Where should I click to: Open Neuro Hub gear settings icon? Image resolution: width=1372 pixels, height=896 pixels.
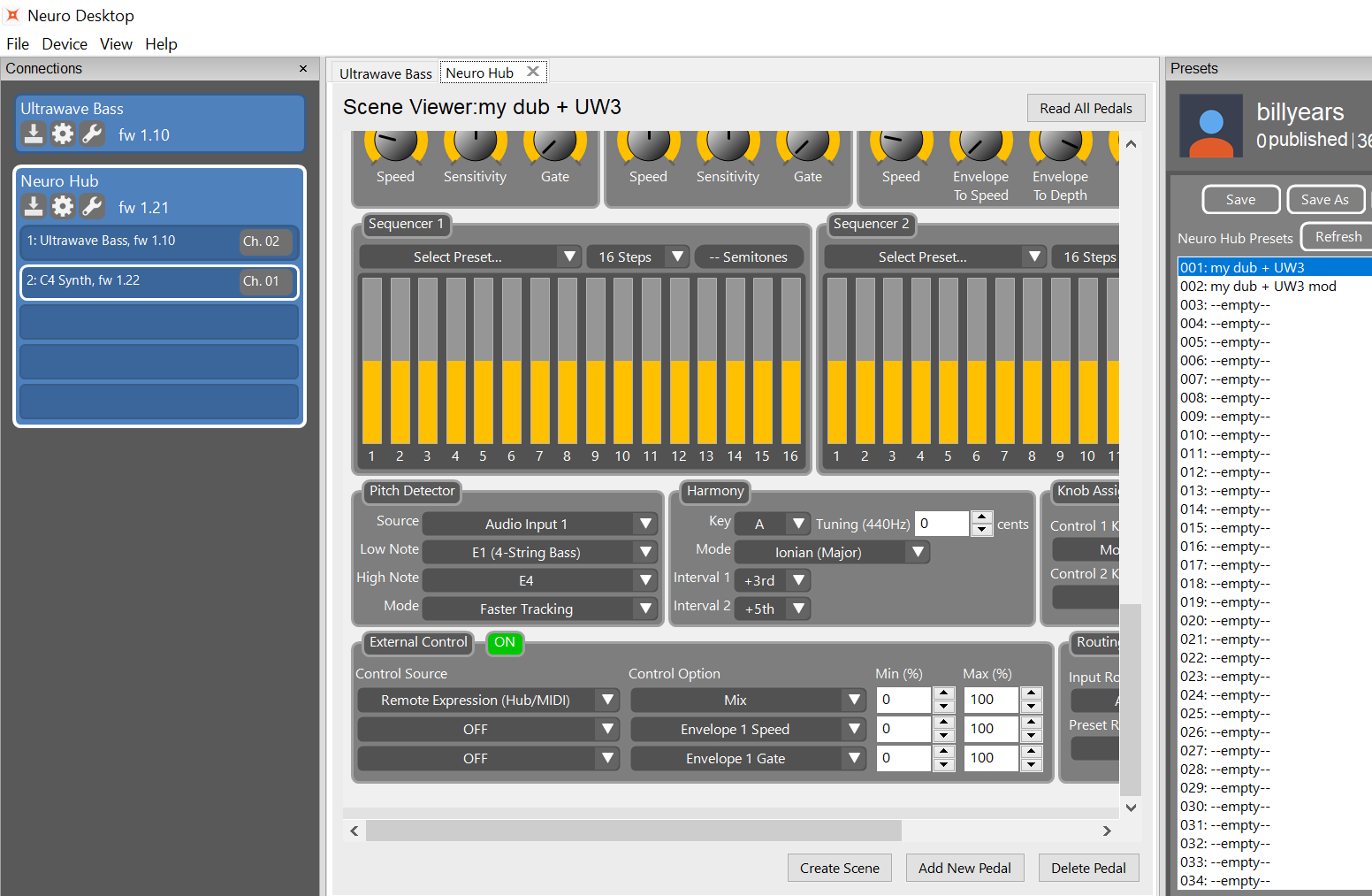[x=63, y=206]
